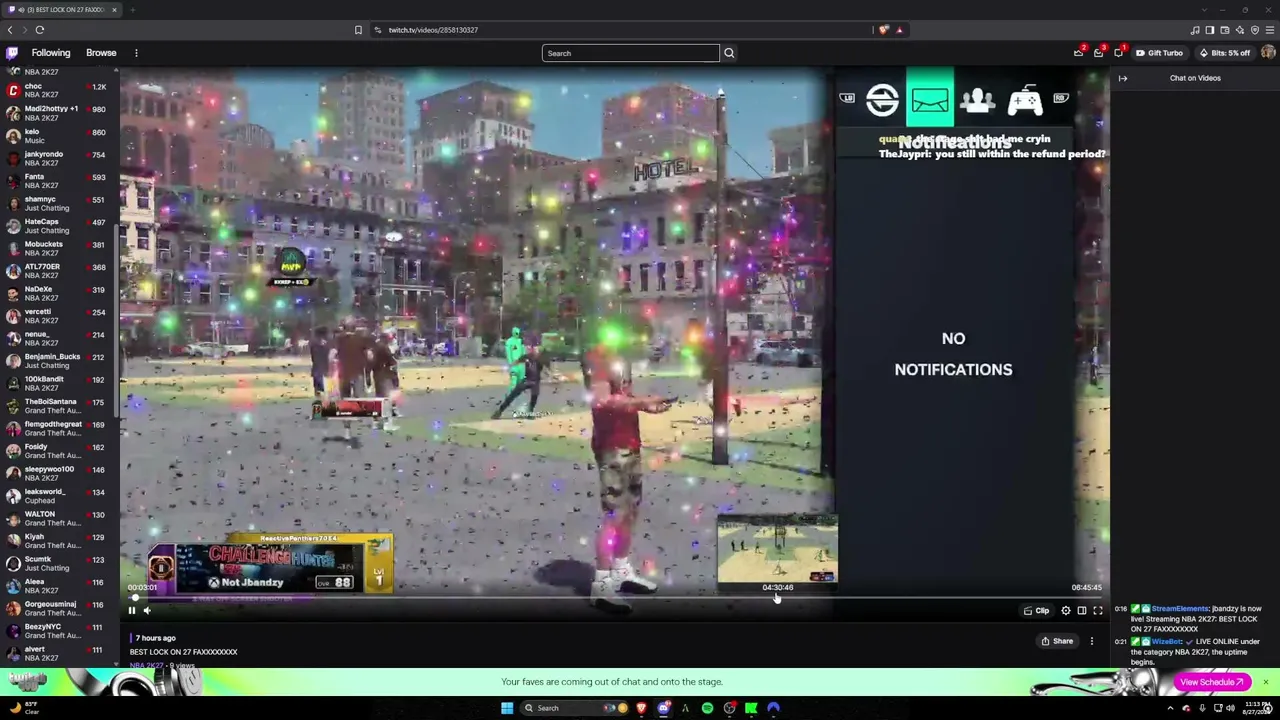Open the Brave VPN shield icon
The width and height of the screenshot is (1280, 720).
coord(1255,30)
